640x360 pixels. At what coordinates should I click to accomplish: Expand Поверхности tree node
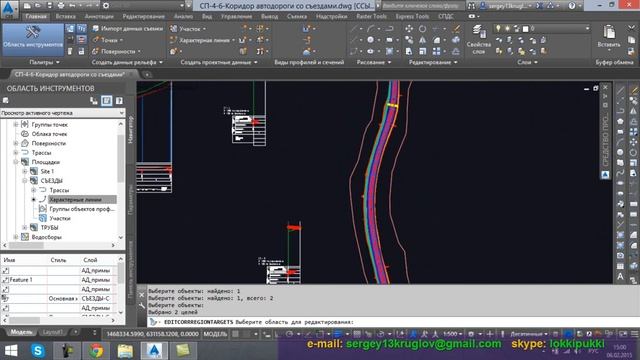pos(16,143)
